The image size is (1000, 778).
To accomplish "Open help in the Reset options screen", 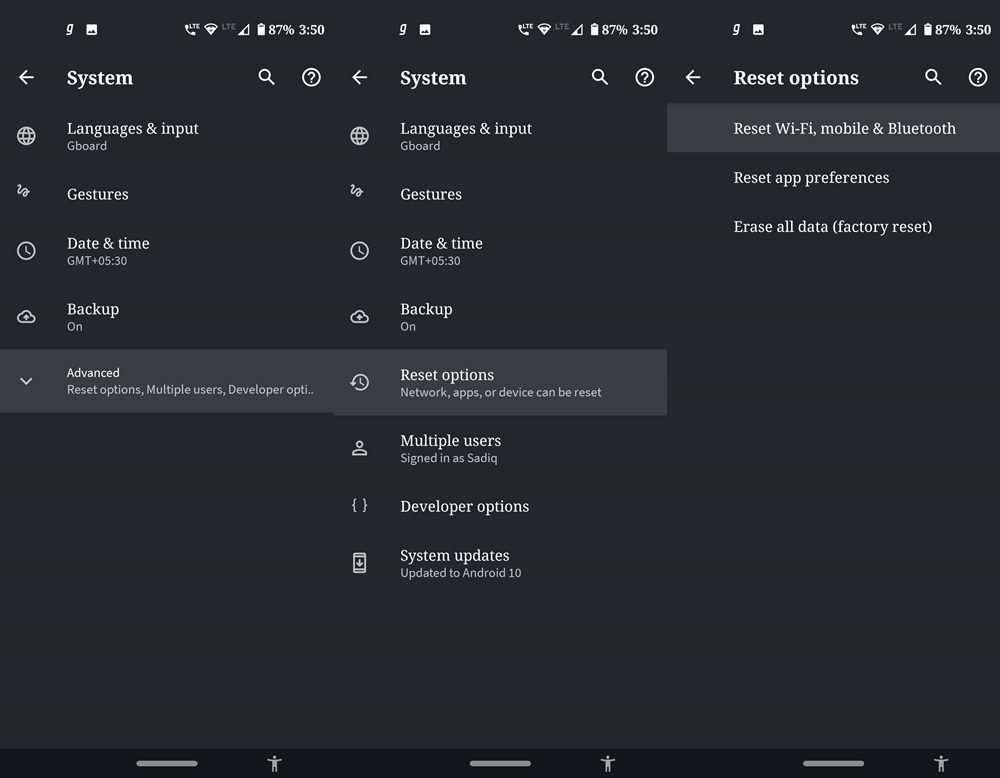I will click(978, 77).
